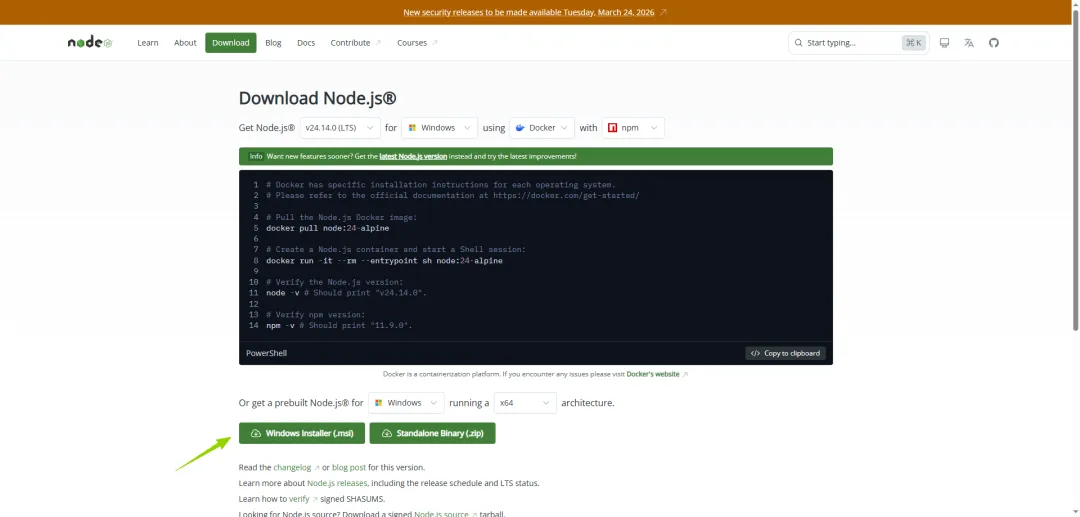Viewport: 1080px width, 517px height.
Task: Open the Contribute nav link
Action: 355,43
